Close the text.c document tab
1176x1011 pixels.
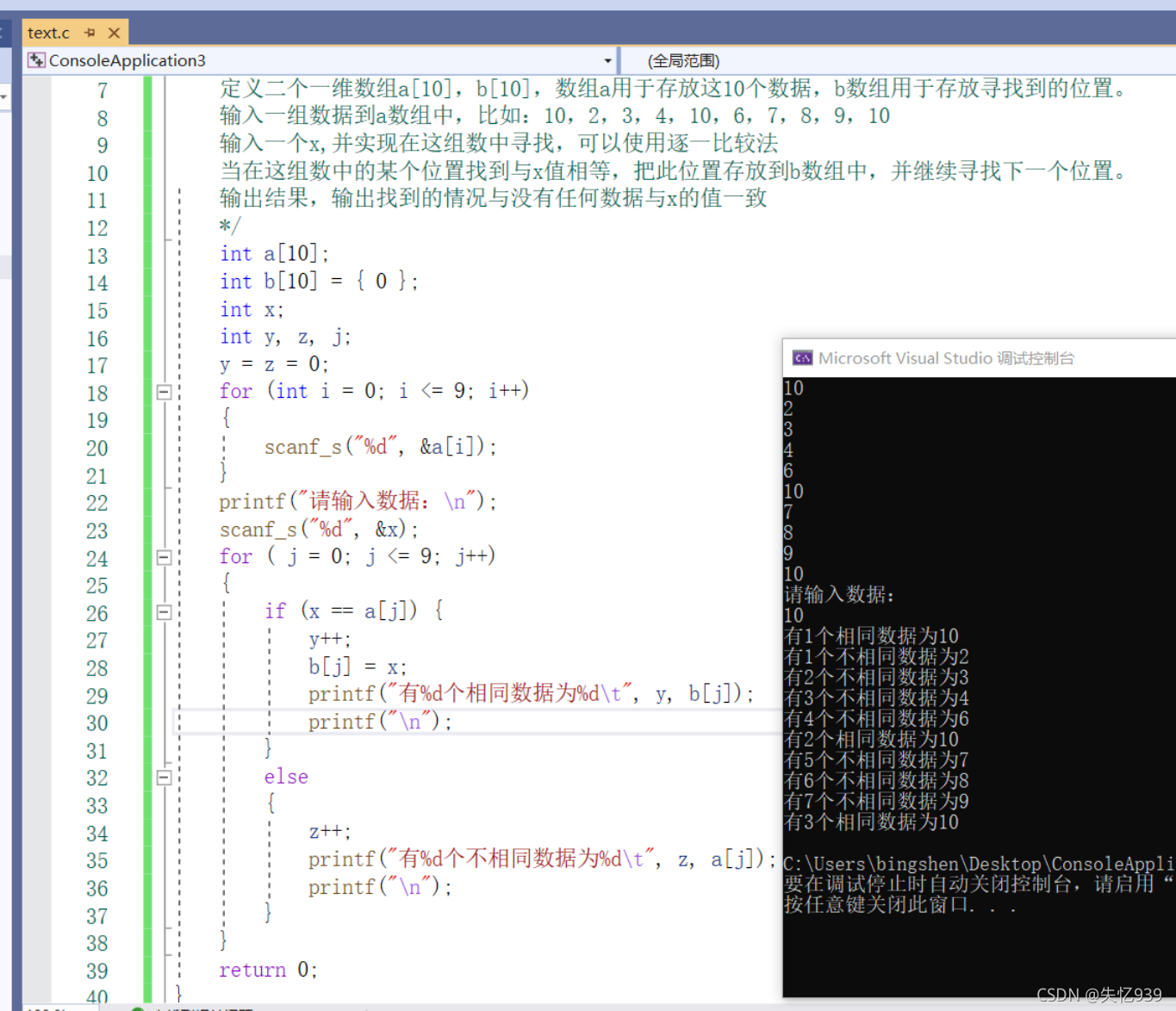(x=114, y=33)
